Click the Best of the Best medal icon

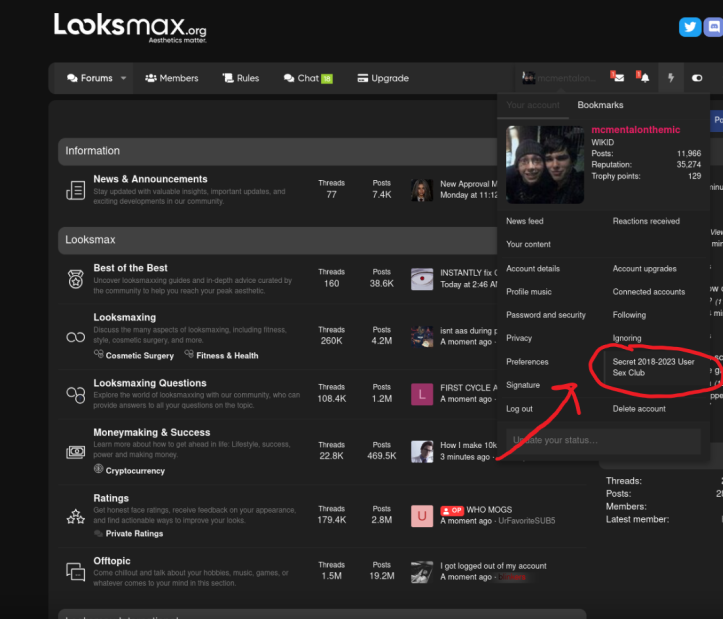pyautogui.click(x=76, y=279)
